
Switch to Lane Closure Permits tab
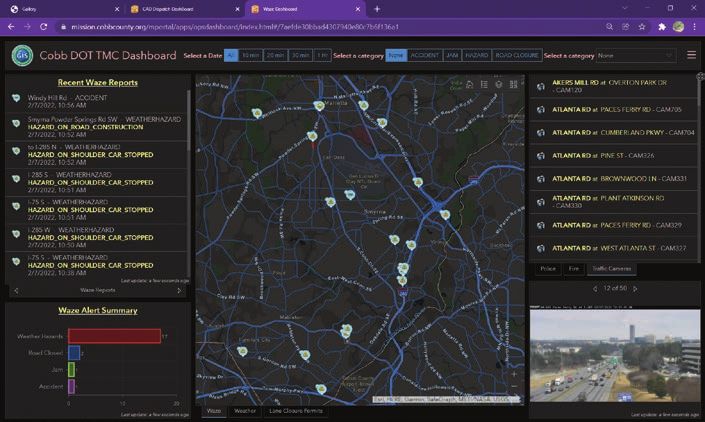coord(295,411)
